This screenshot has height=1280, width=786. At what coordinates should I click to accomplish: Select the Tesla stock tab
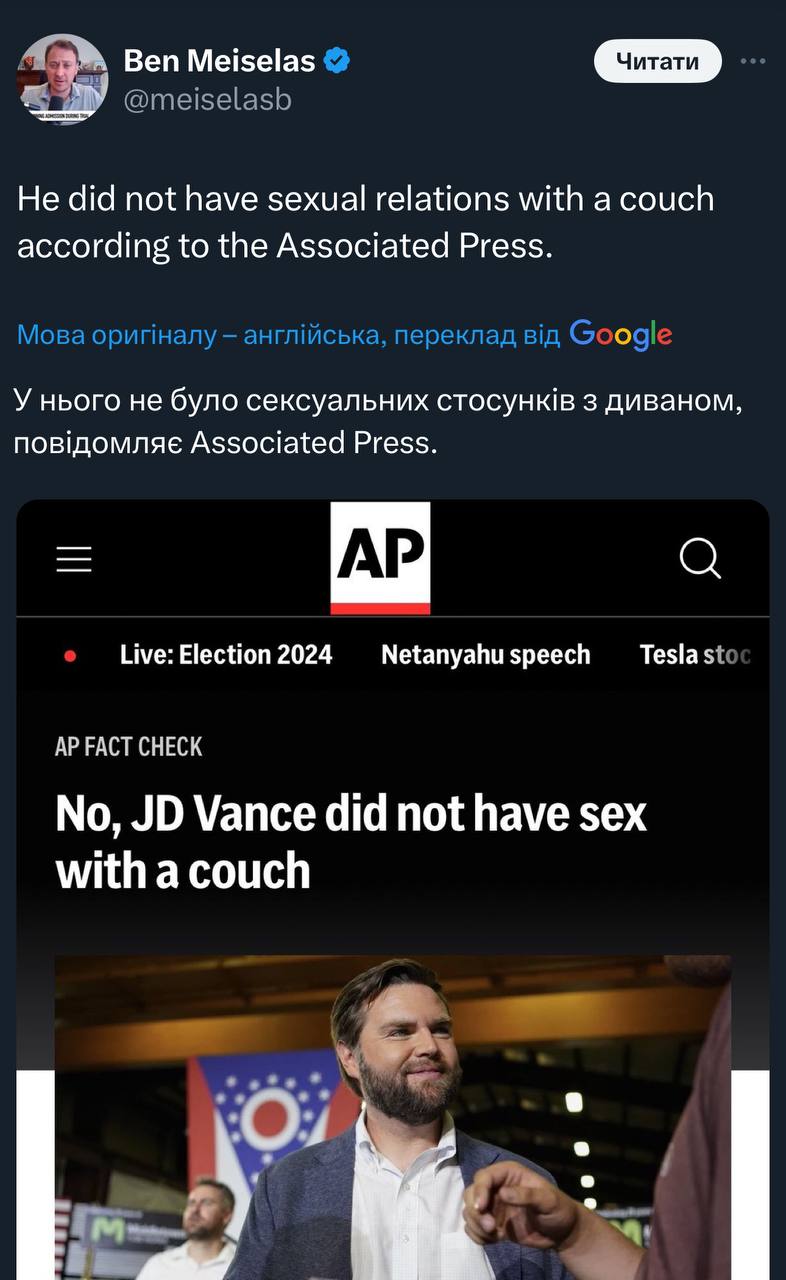pyautogui.click(x=697, y=655)
